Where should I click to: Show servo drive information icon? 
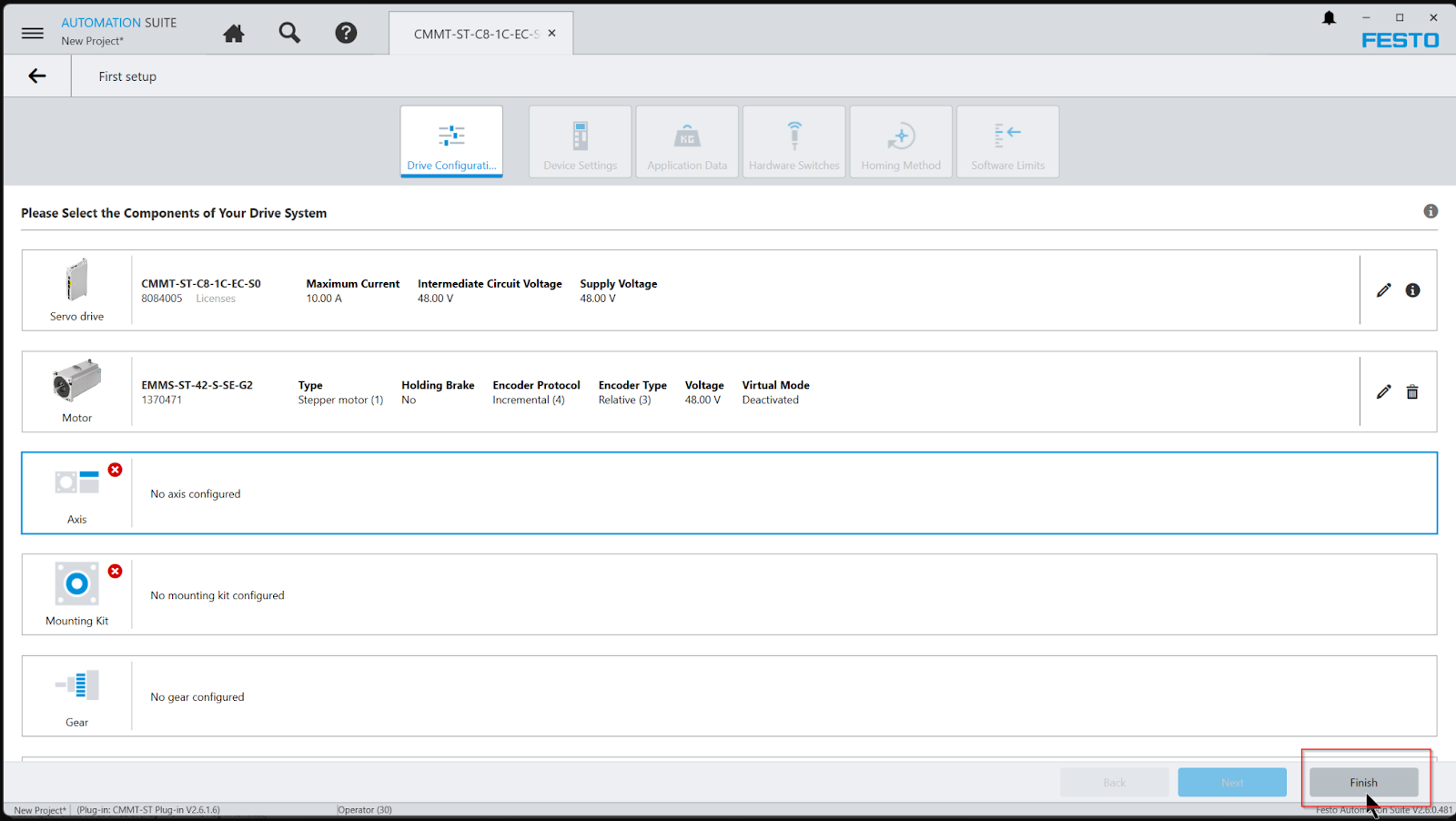click(1412, 290)
